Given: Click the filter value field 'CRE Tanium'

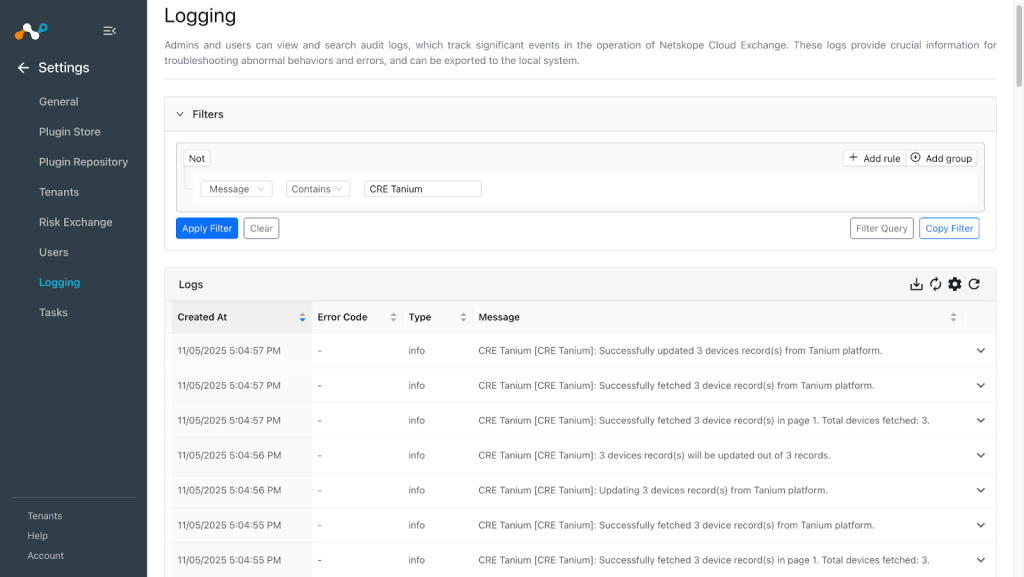Looking at the screenshot, I should (x=423, y=189).
